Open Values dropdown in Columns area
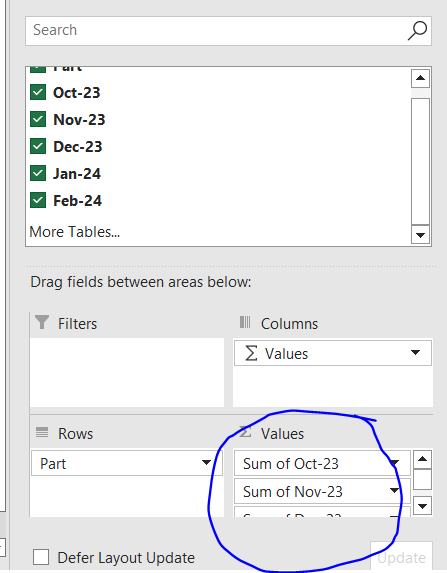447x573 pixels. coord(415,353)
